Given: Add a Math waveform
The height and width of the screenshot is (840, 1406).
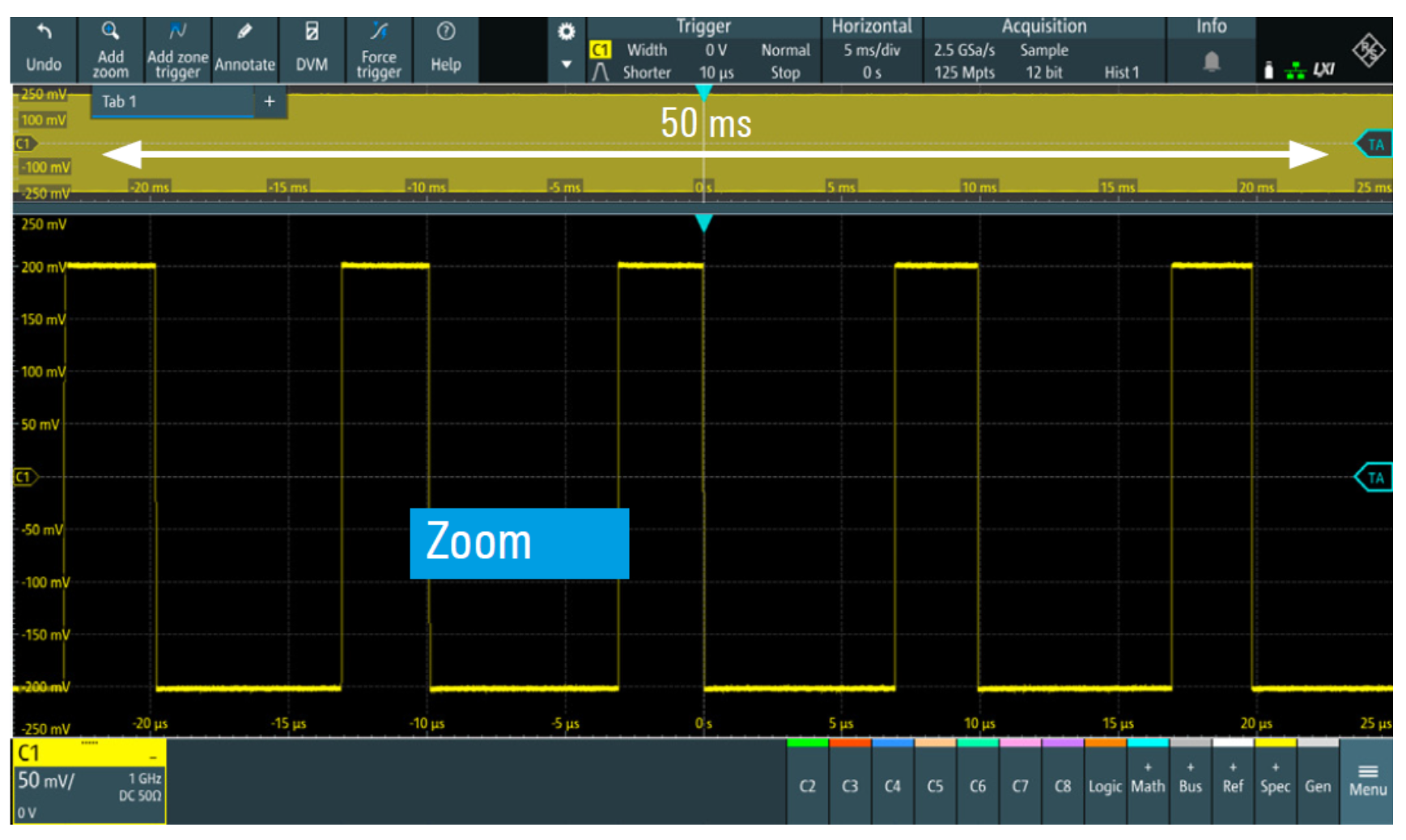Looking at the screenshot, I should pyautogui.click(x=1147, y=782).
